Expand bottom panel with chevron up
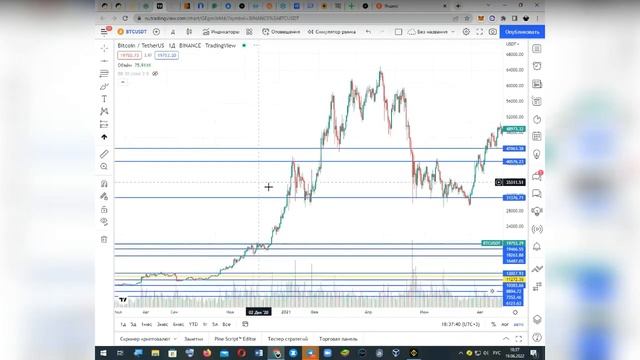The image size is (640, 360). click(x=506, y=339)
